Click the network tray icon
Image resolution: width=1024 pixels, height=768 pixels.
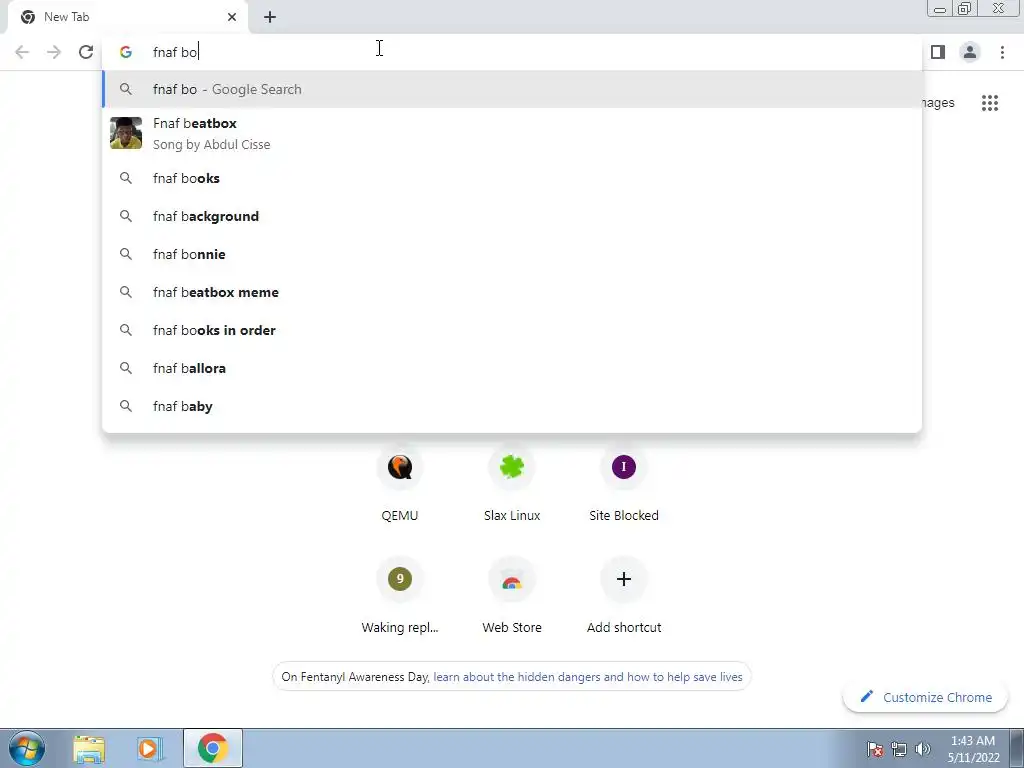pyautogui.click(x=899, y=749)
